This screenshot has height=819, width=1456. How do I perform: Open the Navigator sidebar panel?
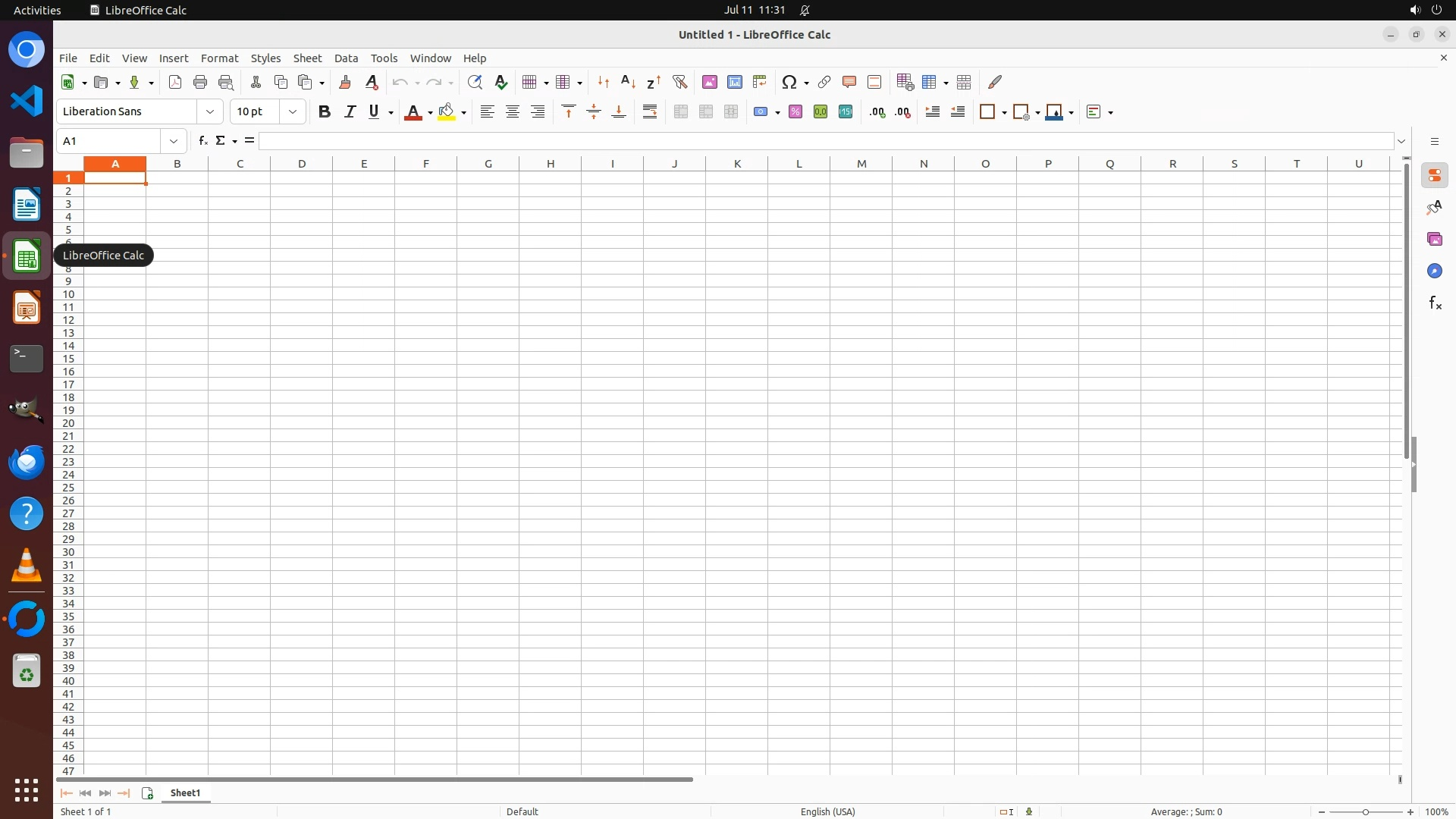click(x=1435, y=271)
